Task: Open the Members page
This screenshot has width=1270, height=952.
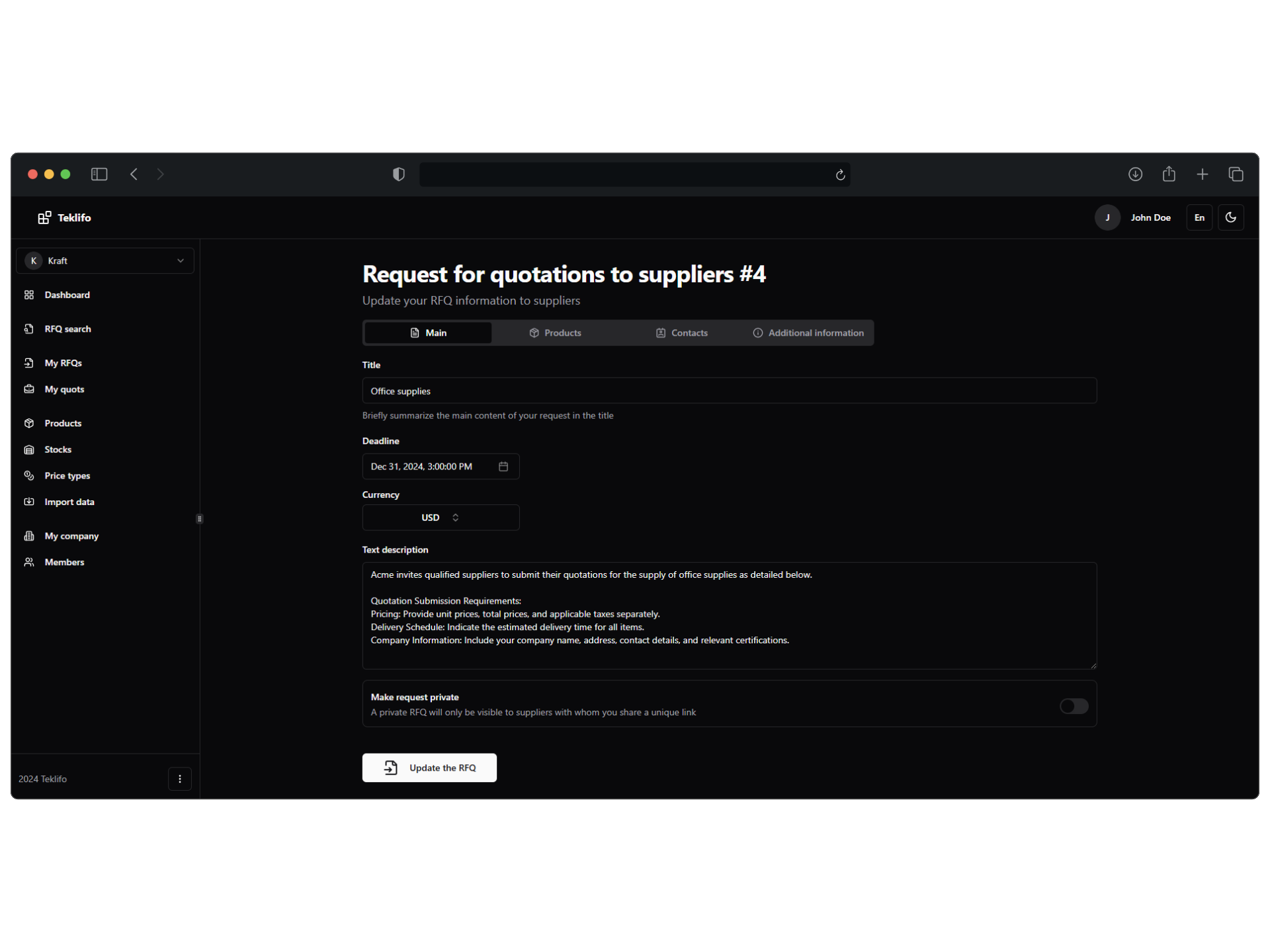Action: click(64, 563)
